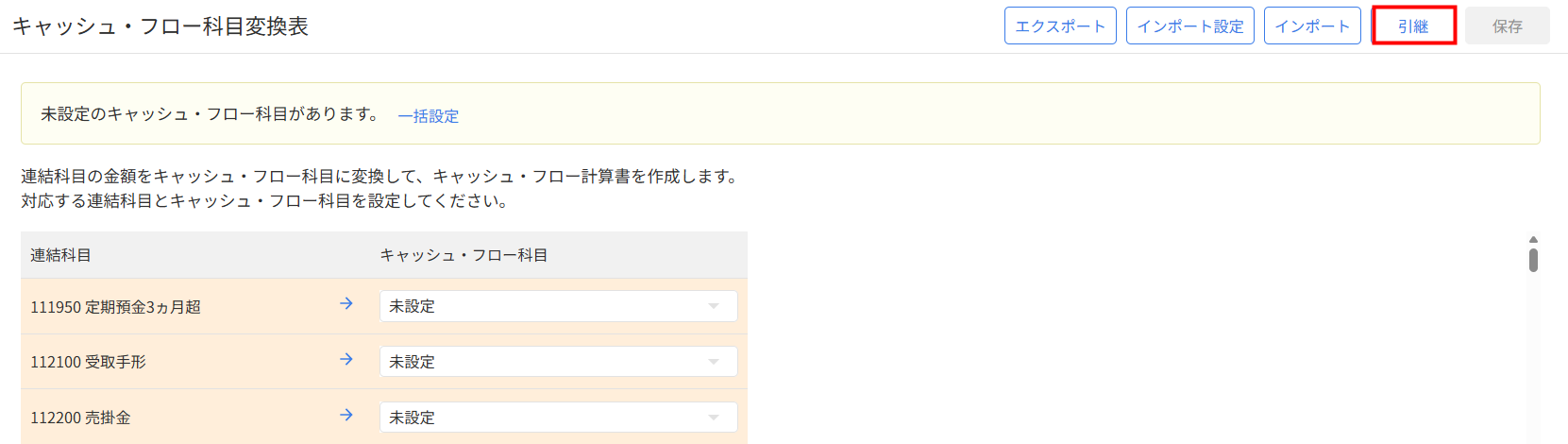Open cash flow dropdown for 受取手形

click(x=557, y=362)
